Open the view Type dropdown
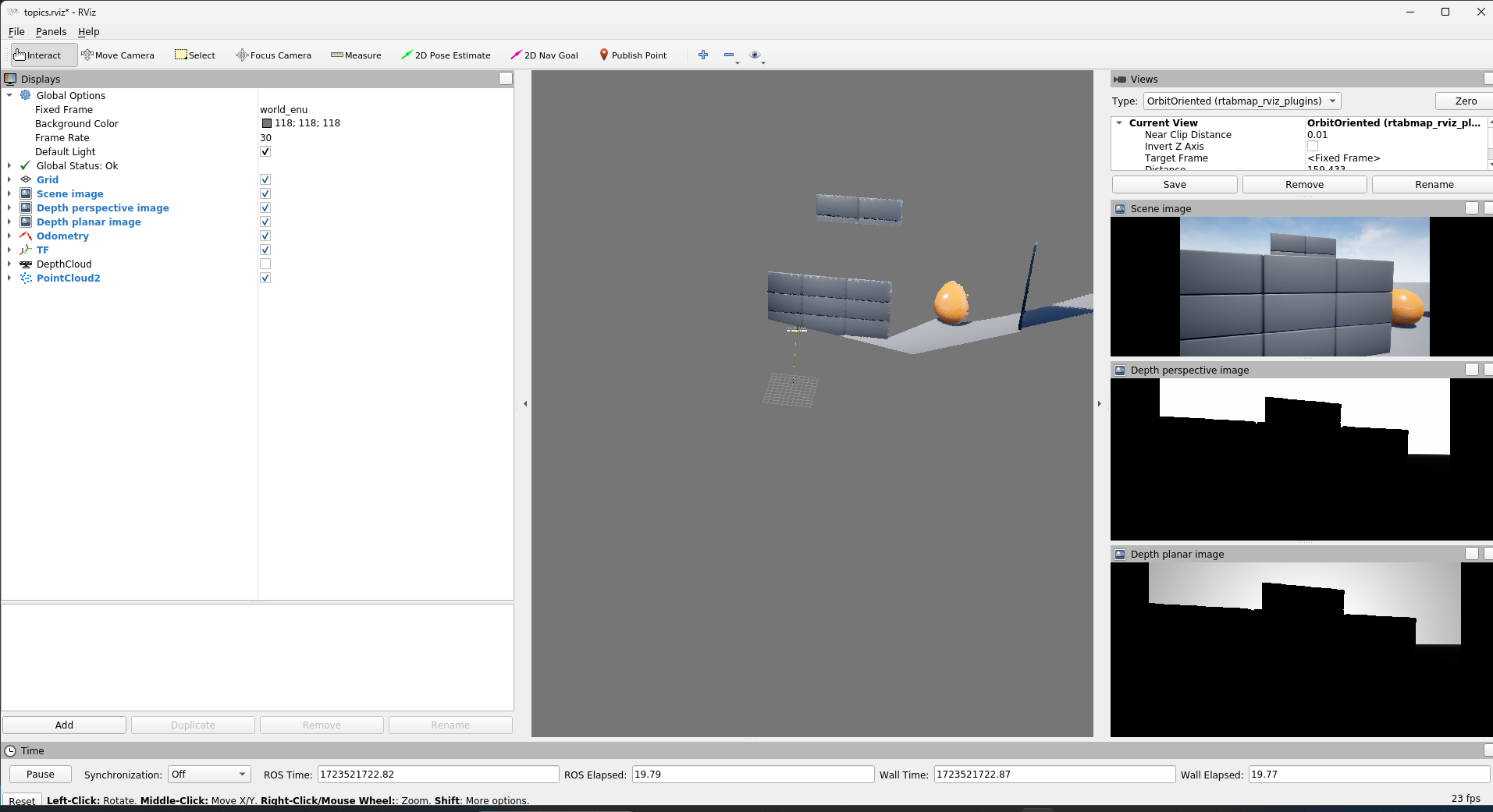1493x812 pixels. point(1242,101)
